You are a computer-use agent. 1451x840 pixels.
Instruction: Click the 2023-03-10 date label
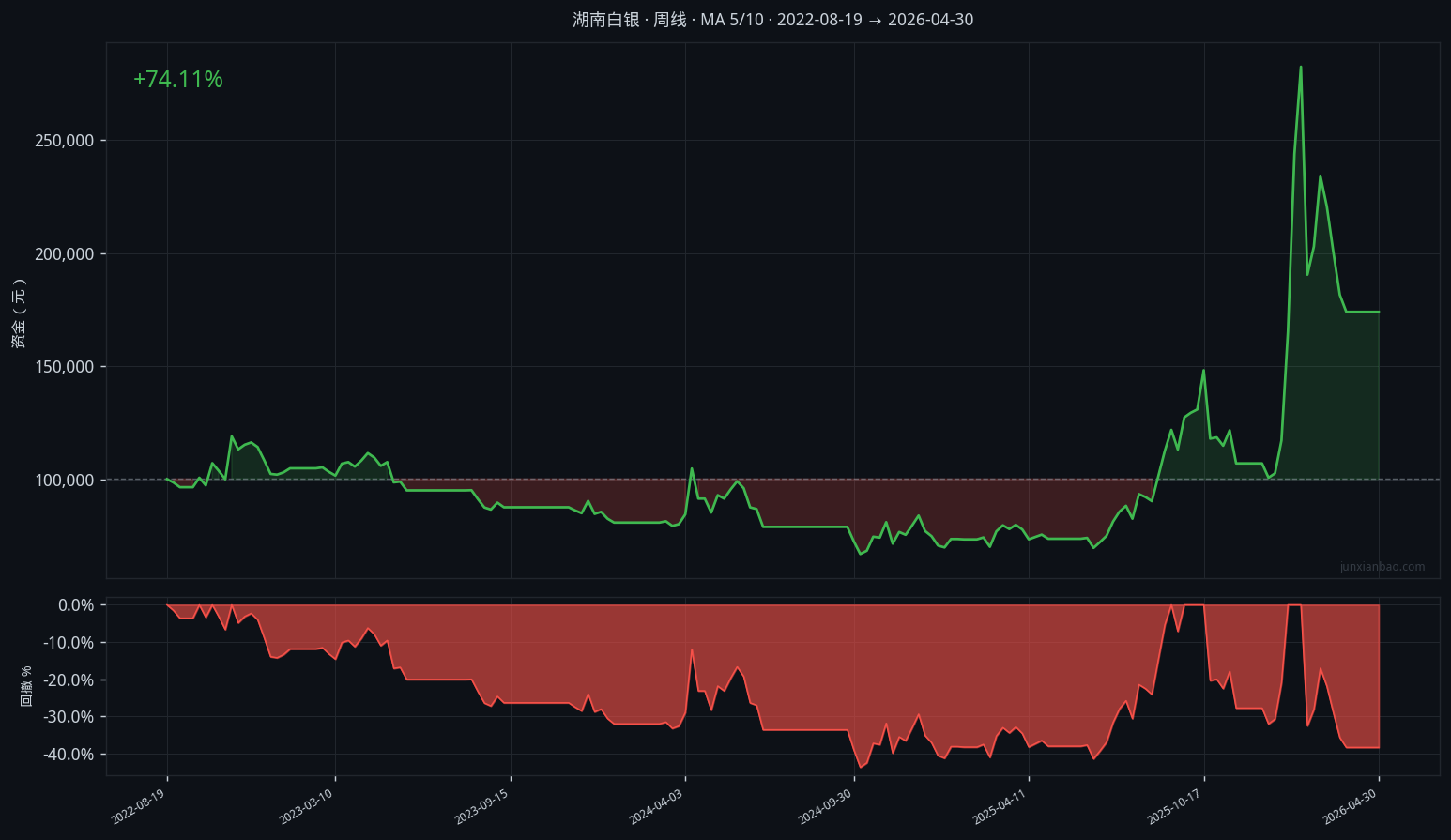(x=306, y=807)
